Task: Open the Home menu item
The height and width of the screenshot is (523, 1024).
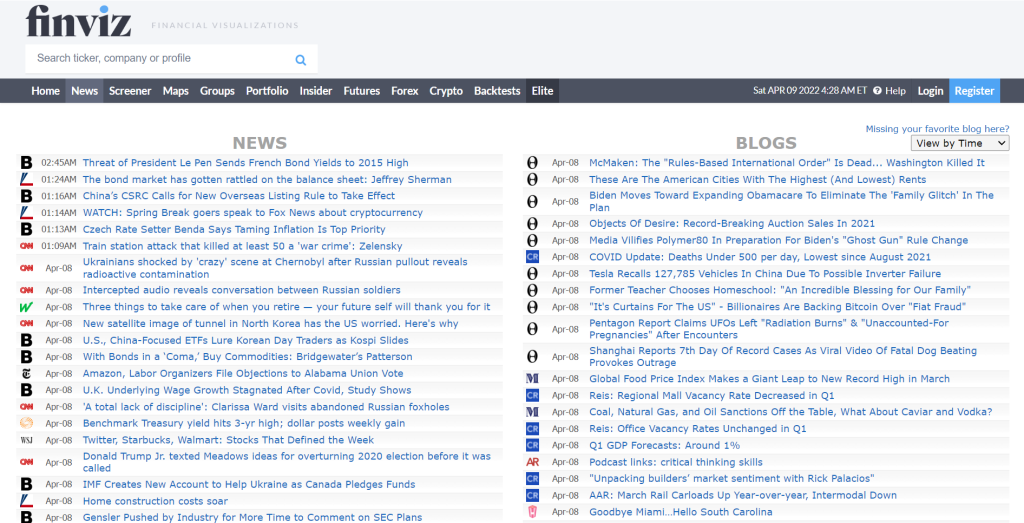Action: tap(45, 91)
